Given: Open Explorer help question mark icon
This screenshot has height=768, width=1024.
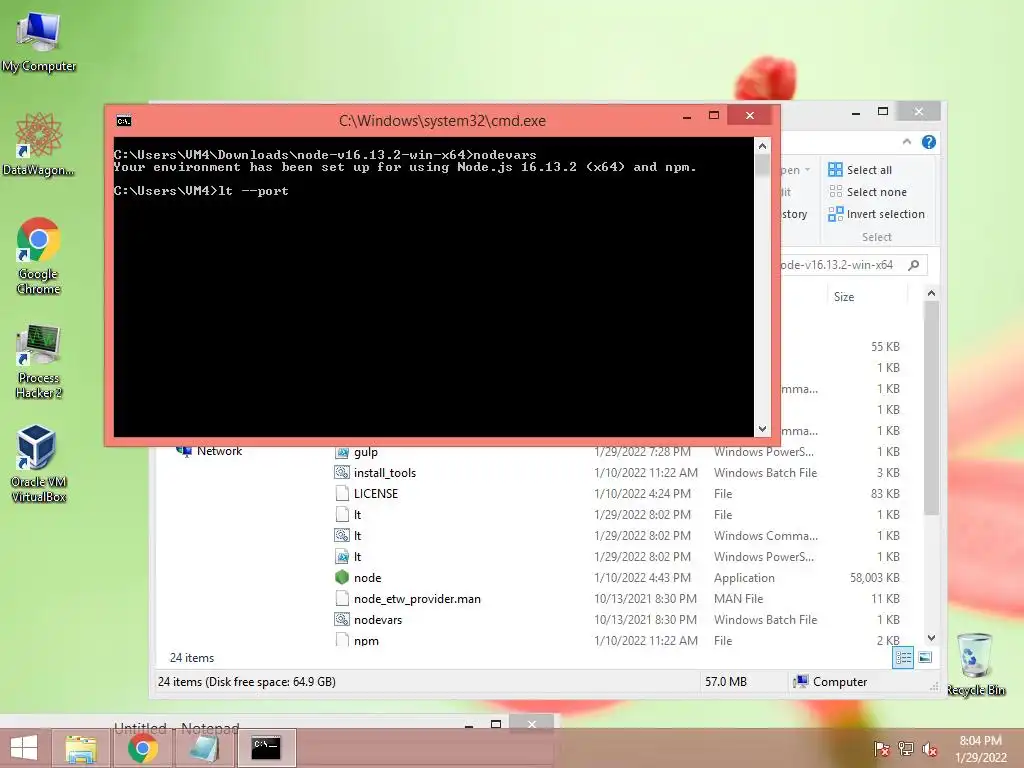Looking at the screenshot, I should (x=929, y=142).
